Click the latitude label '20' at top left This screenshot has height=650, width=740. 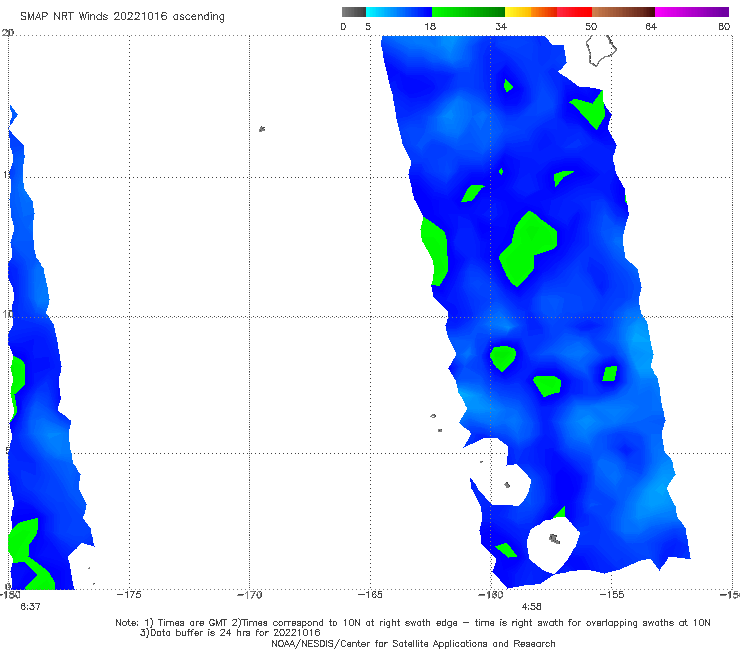[8, 32]
